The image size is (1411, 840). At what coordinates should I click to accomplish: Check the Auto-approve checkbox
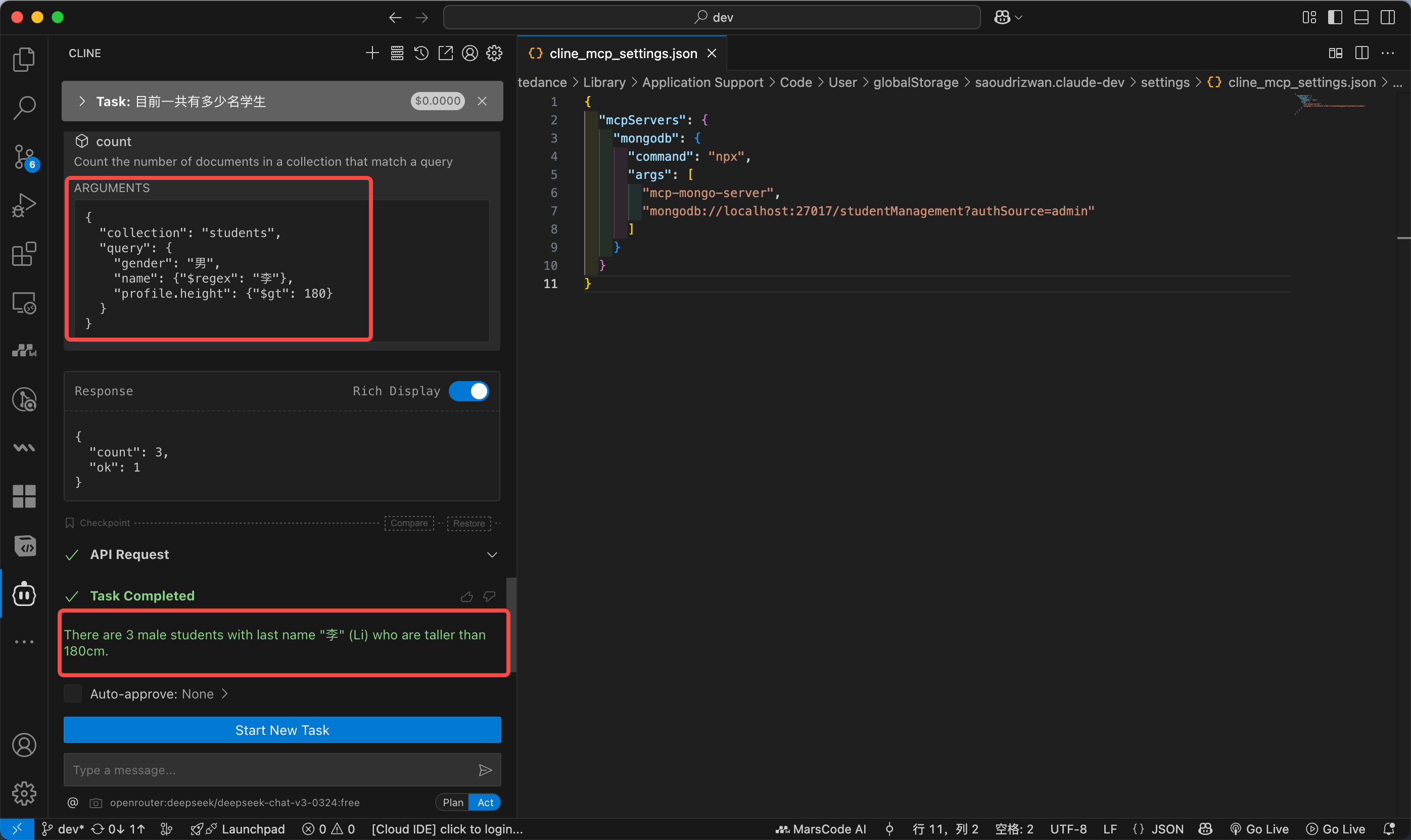[72, 693]
